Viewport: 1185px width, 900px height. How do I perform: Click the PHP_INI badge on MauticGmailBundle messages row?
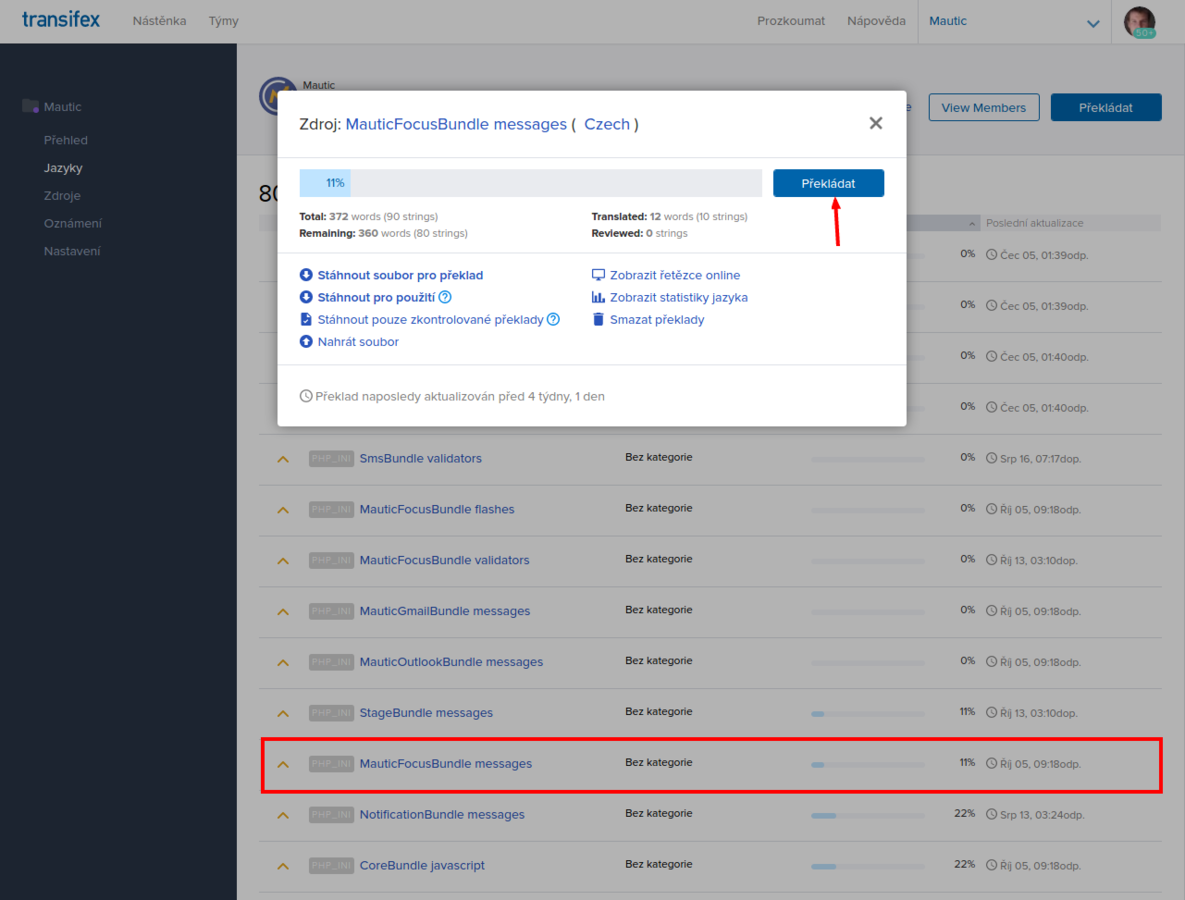pyautogui.click(x=331, y=611)
